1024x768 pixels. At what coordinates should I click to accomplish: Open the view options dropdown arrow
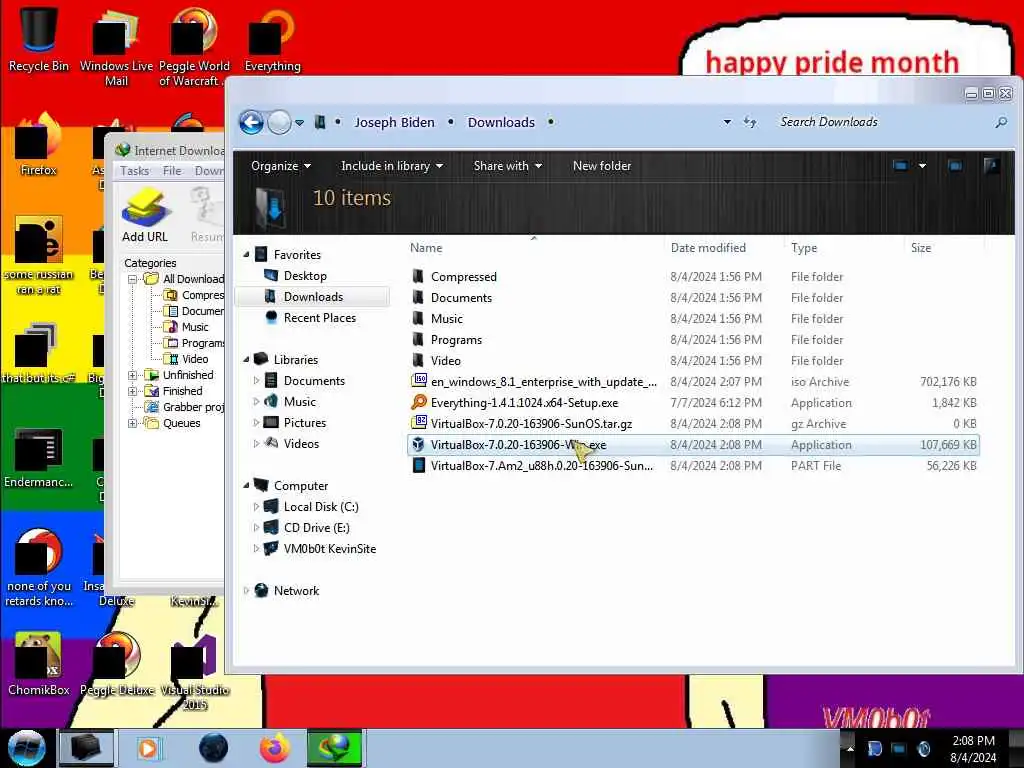(x=922, y=166)
